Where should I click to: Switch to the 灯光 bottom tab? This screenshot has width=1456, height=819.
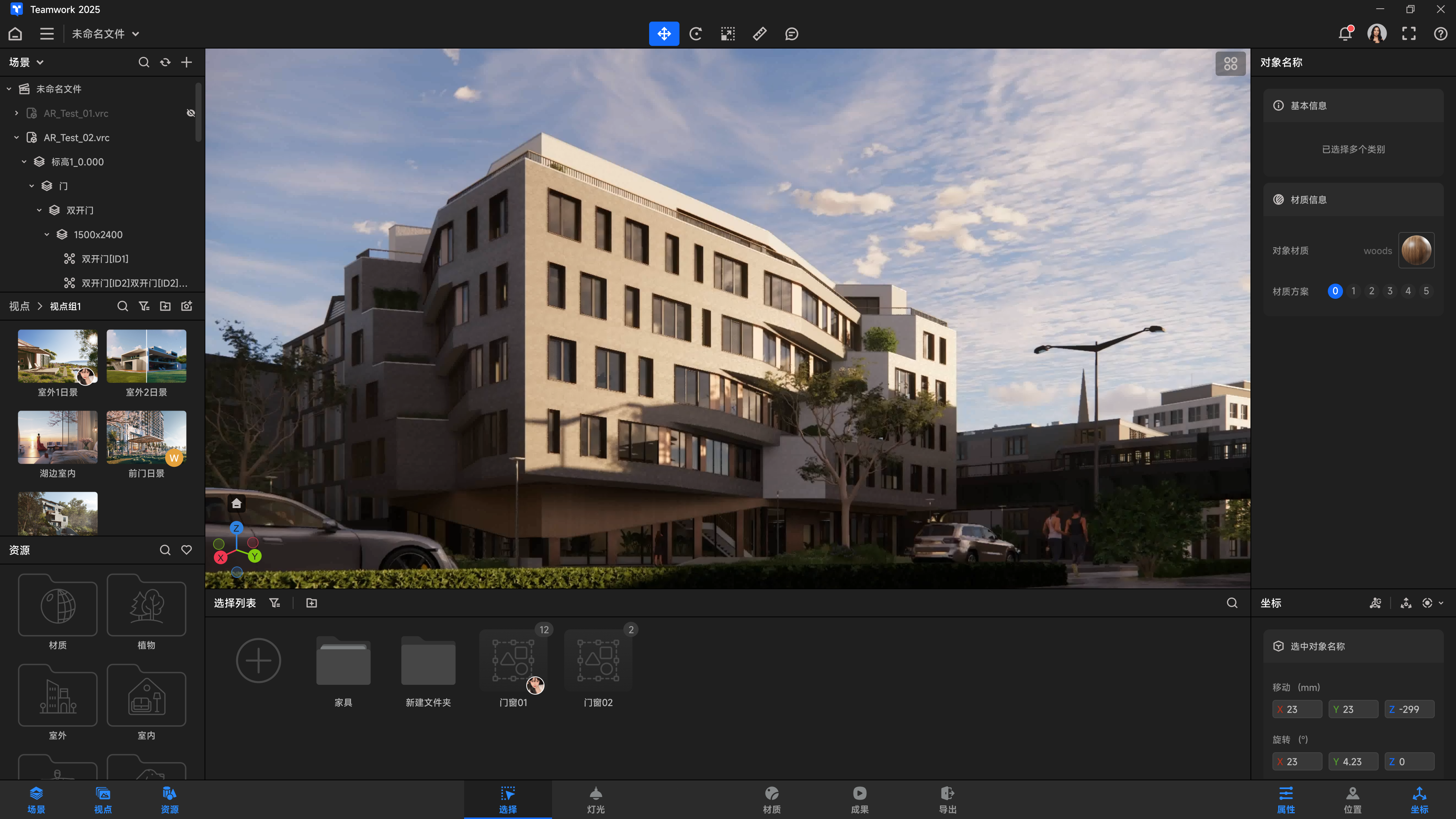596,800
